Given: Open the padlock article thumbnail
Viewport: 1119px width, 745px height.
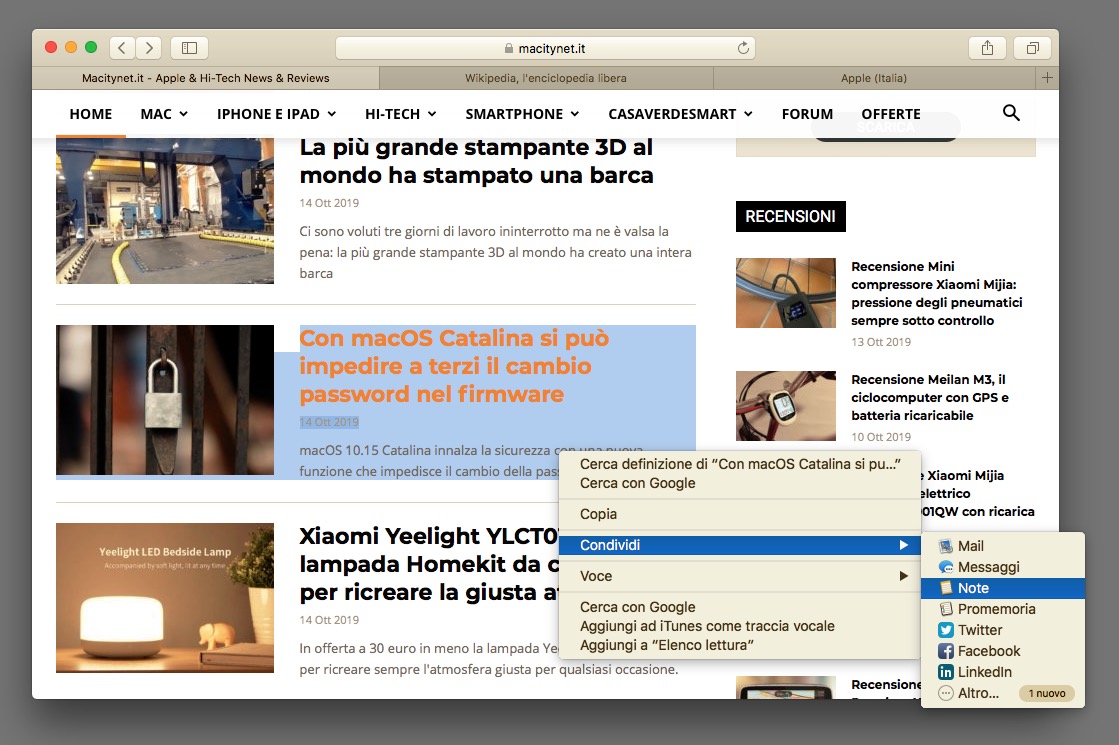Looking at the screenshot, I should point(165,400).
